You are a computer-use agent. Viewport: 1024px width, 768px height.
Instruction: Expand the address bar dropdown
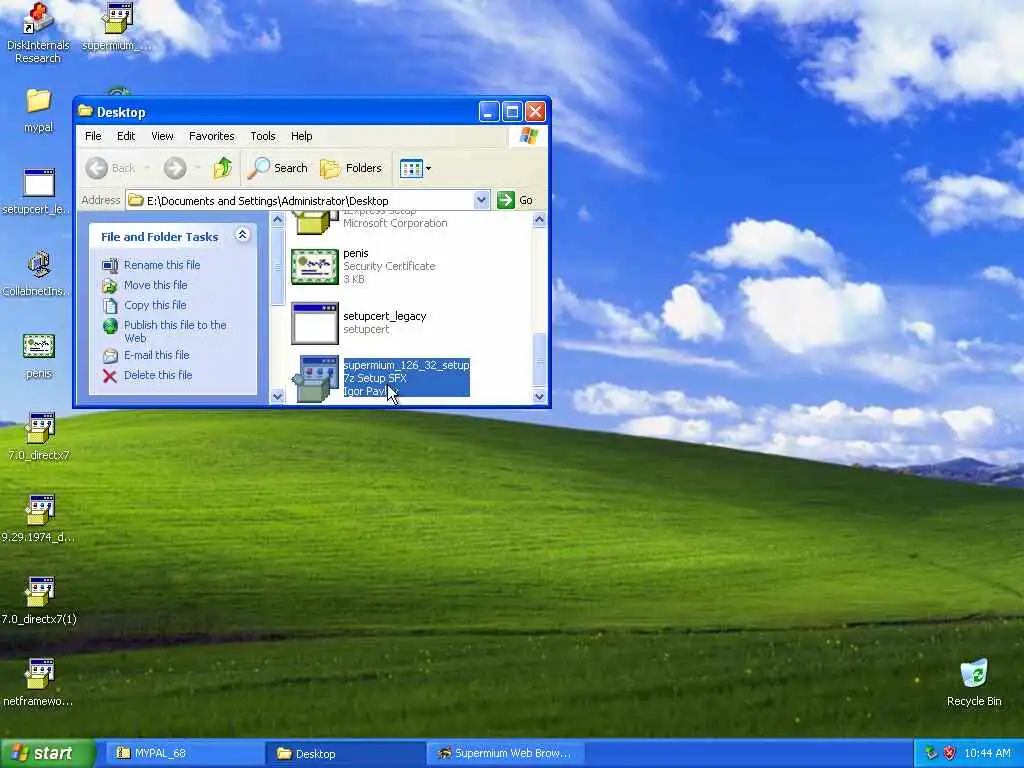coord(481,200)
